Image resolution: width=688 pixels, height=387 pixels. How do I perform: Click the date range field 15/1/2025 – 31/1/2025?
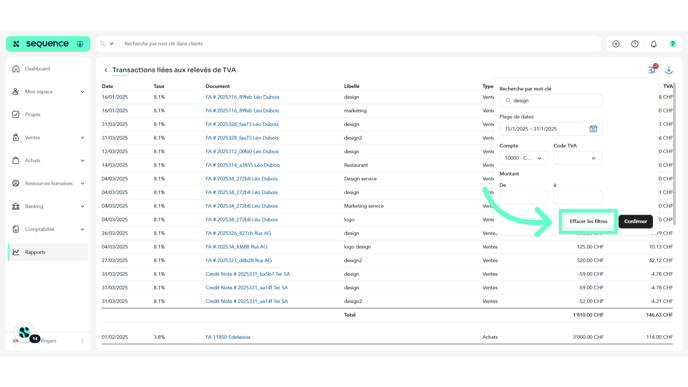tap(551, 129)
